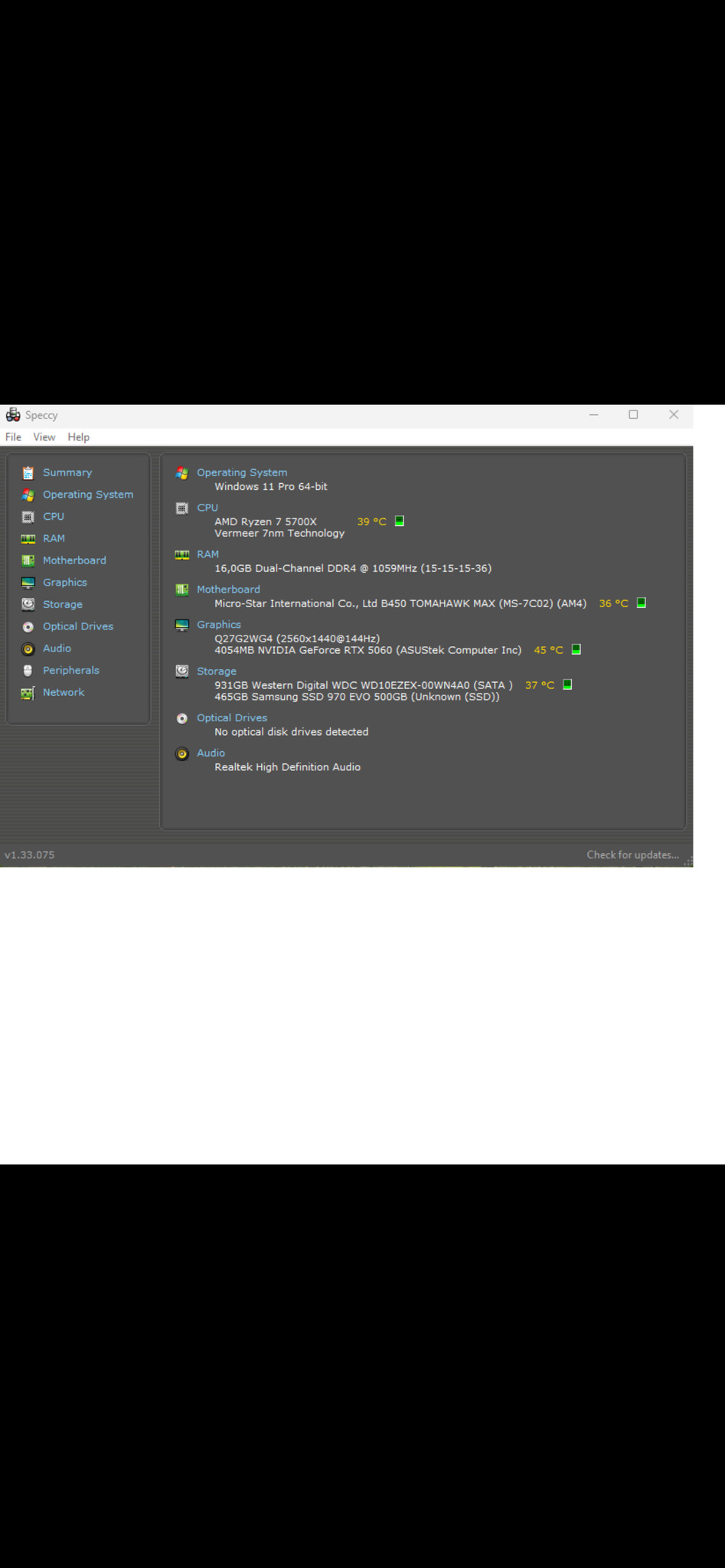Image resolution: width=725 pixels, height=1568 pixels.
Task: Click the 'Western Digital WDC WD10EZEX' drive line
Action: (x=364, y=685)
